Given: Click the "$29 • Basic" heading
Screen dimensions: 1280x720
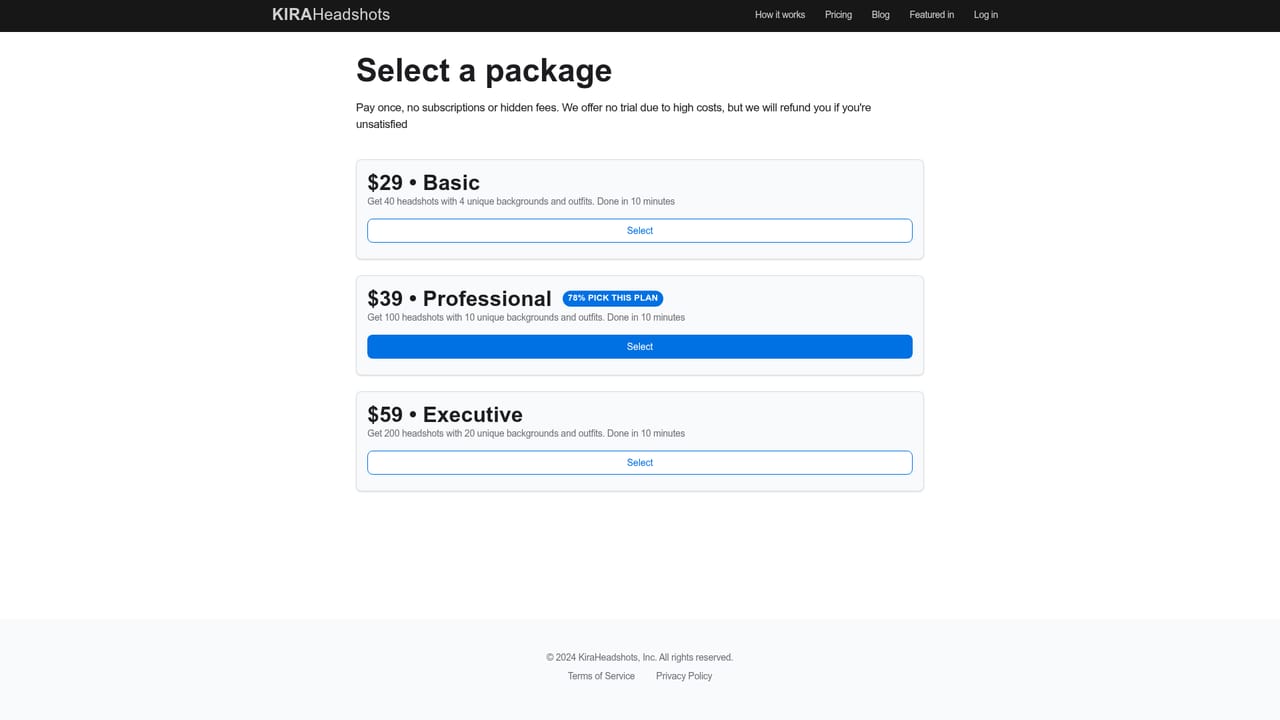Looking at the screenshot, I should tap(424, 182).
